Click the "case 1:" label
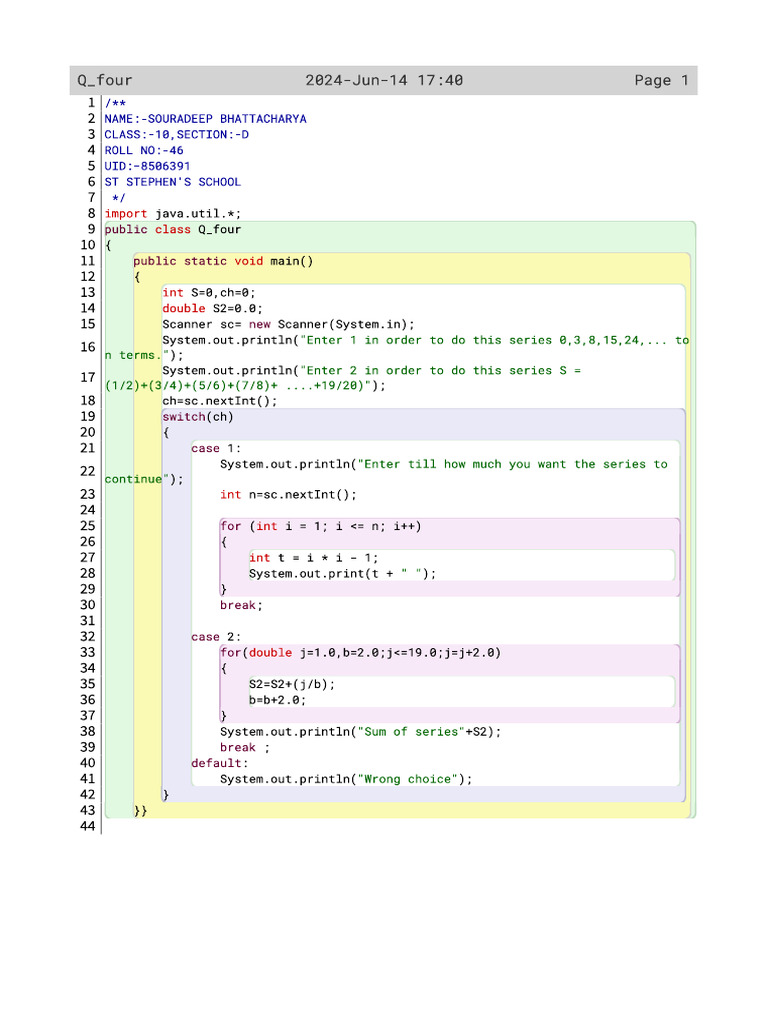The height and width of the screenshot is (1024, 768). click(216, 449)
